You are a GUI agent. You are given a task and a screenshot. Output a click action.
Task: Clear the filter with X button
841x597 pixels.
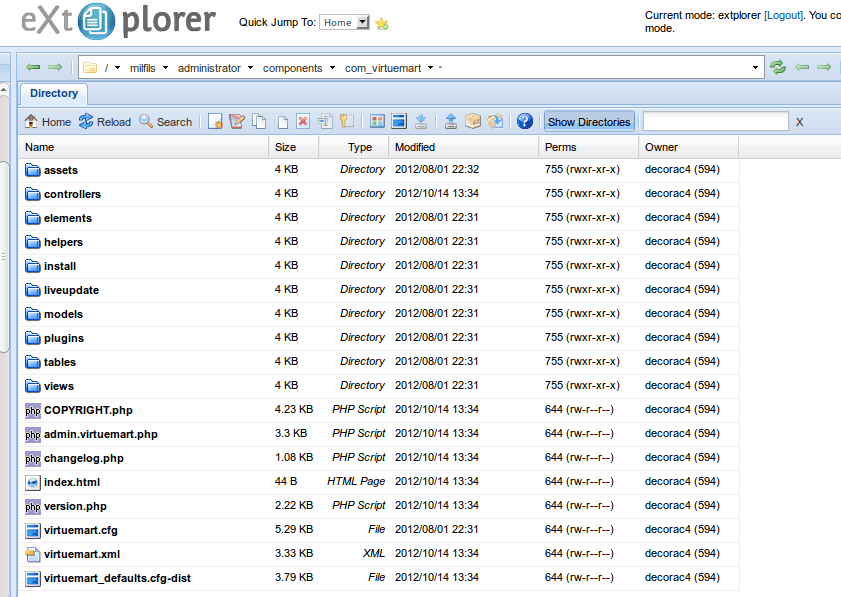799,122
